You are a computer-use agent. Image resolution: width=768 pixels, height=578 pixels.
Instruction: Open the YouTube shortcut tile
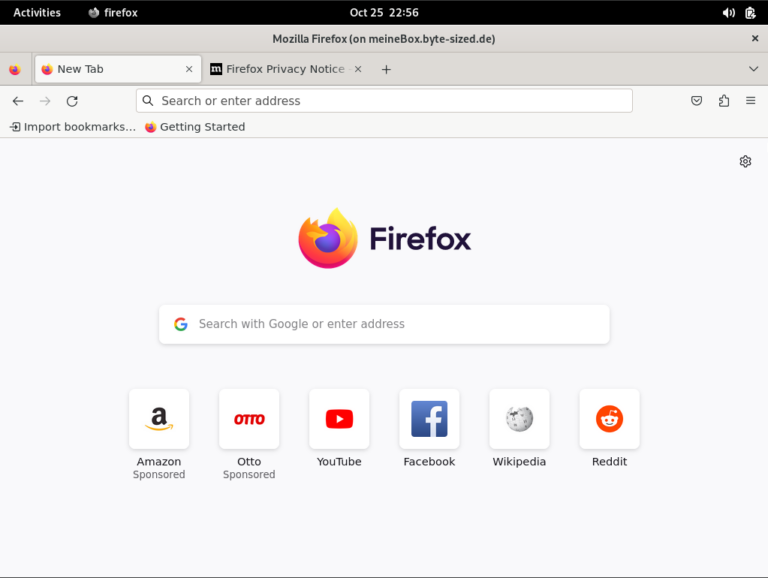pos(339,419)
